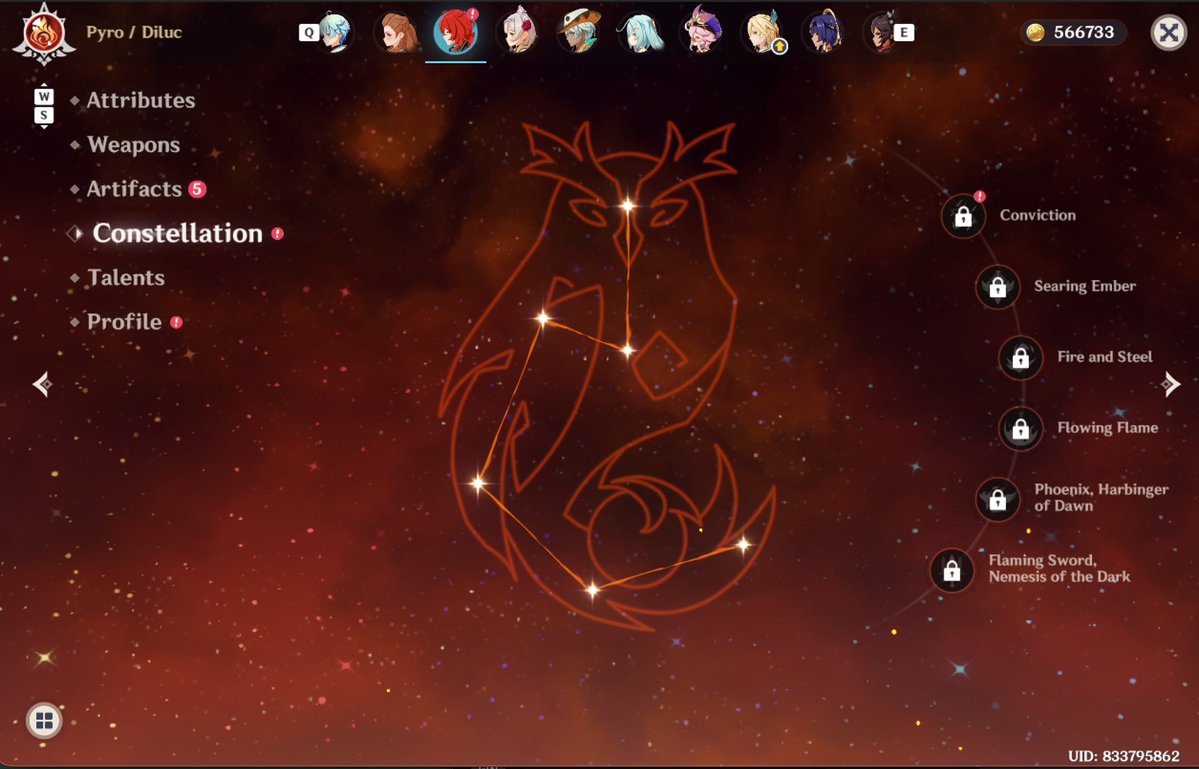Select the pink-haired purple-hat avatar
Screen dimensions: 1199x769
(702, 33)
